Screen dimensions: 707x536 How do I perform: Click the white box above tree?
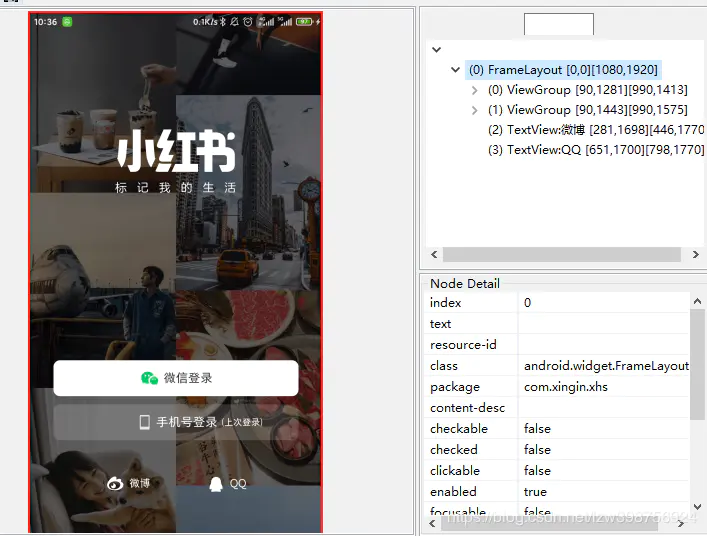pyautogui.click(x=559, y=24)
